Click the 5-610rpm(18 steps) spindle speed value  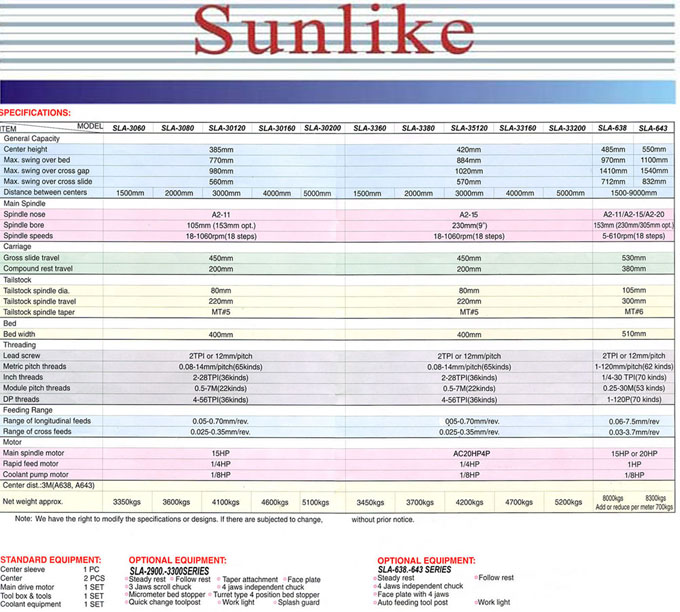click(634, 236)
